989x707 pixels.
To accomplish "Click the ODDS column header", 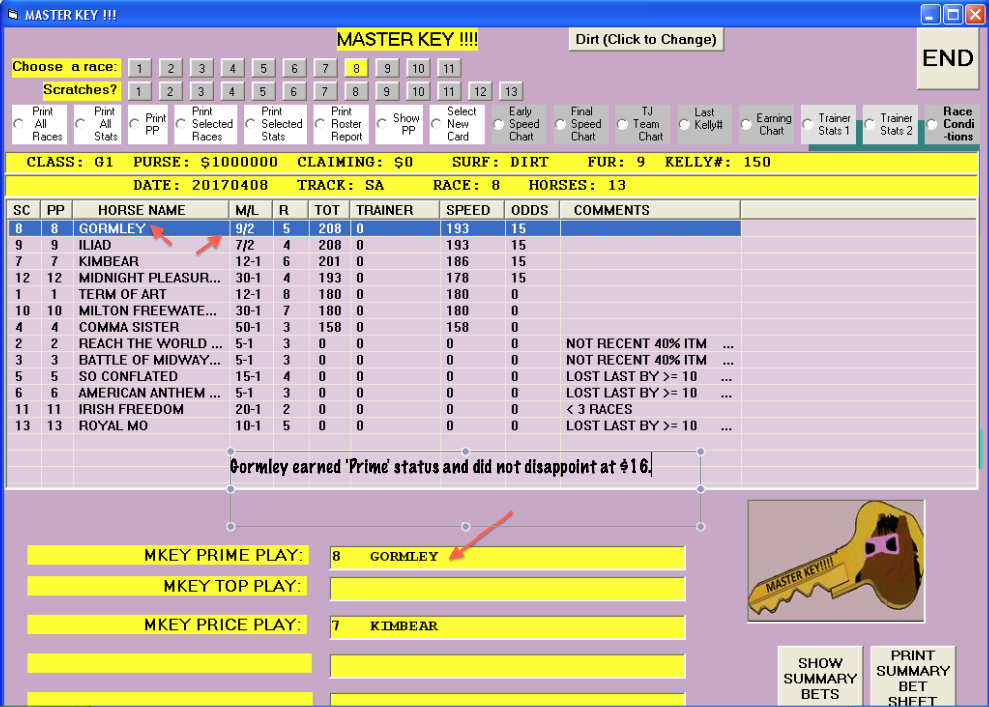I will [532, 210].
